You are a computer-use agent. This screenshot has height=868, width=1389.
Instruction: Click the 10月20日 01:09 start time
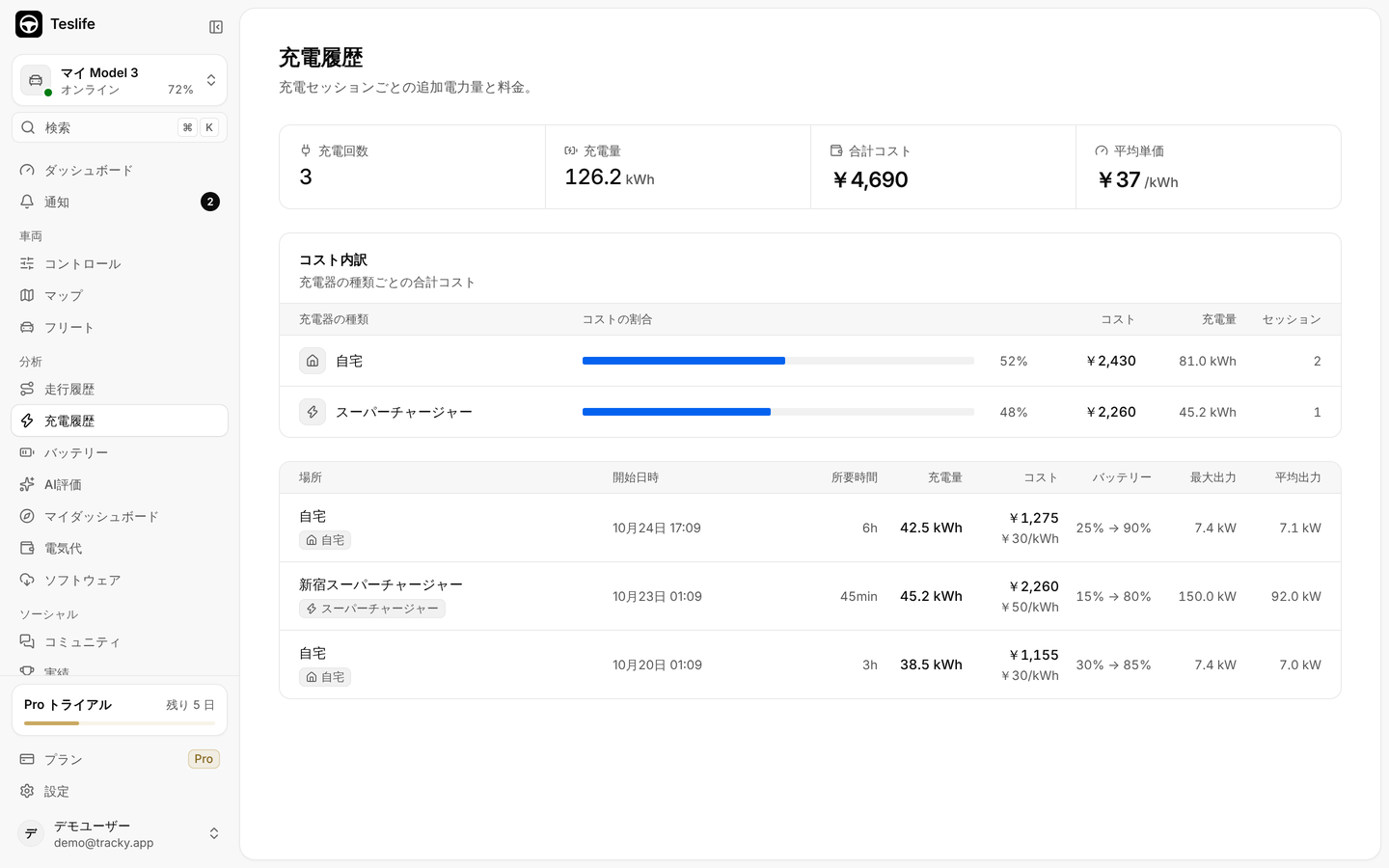[x=657, y=665]
